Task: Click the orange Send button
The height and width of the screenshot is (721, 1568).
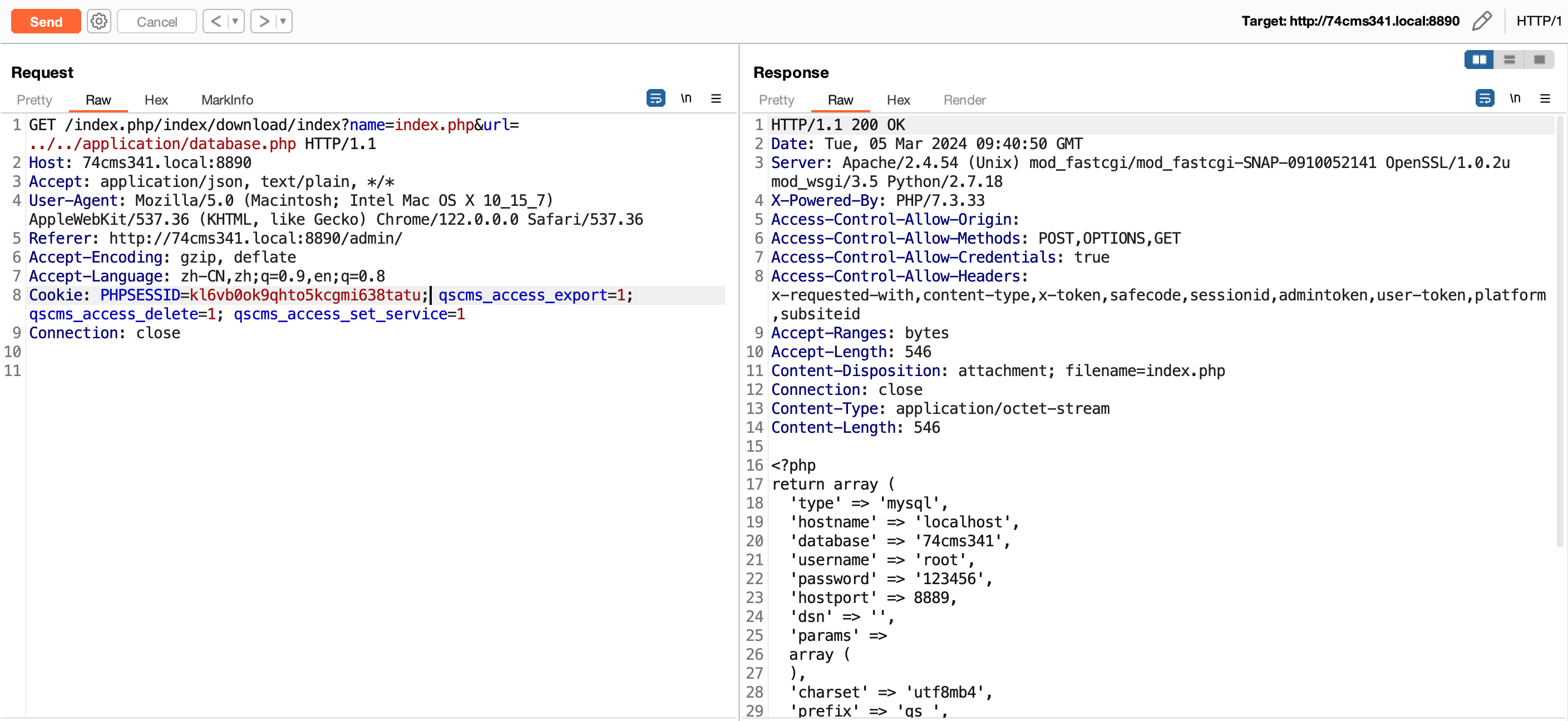Action: (46, 21)
